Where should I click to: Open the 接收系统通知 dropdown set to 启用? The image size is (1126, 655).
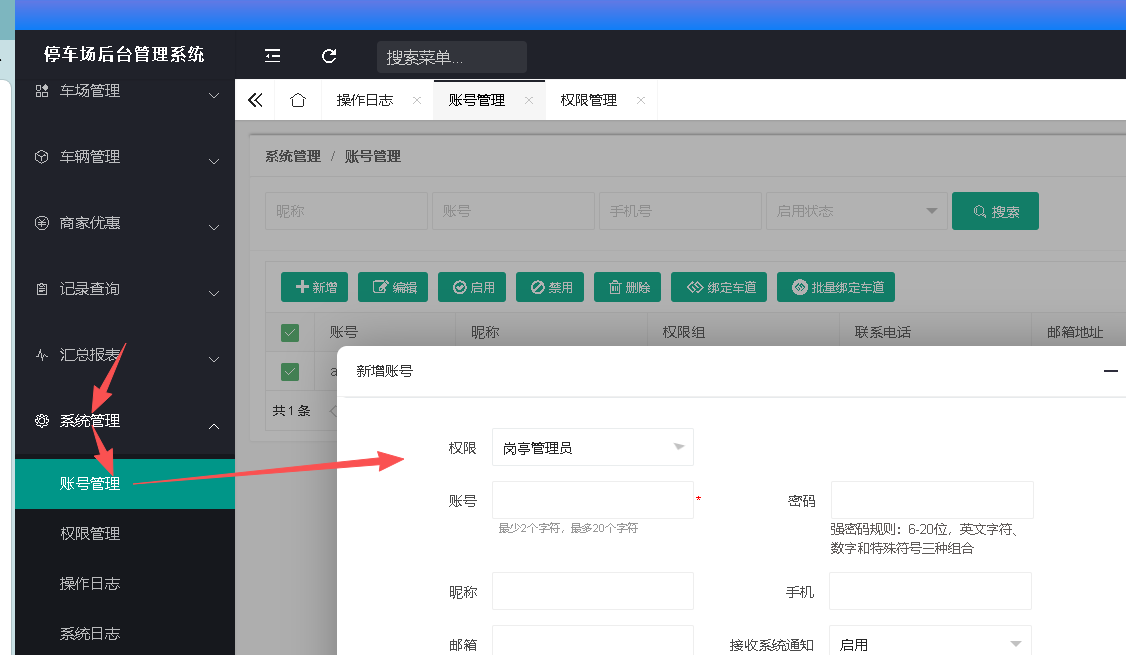(x=930, y=644)
